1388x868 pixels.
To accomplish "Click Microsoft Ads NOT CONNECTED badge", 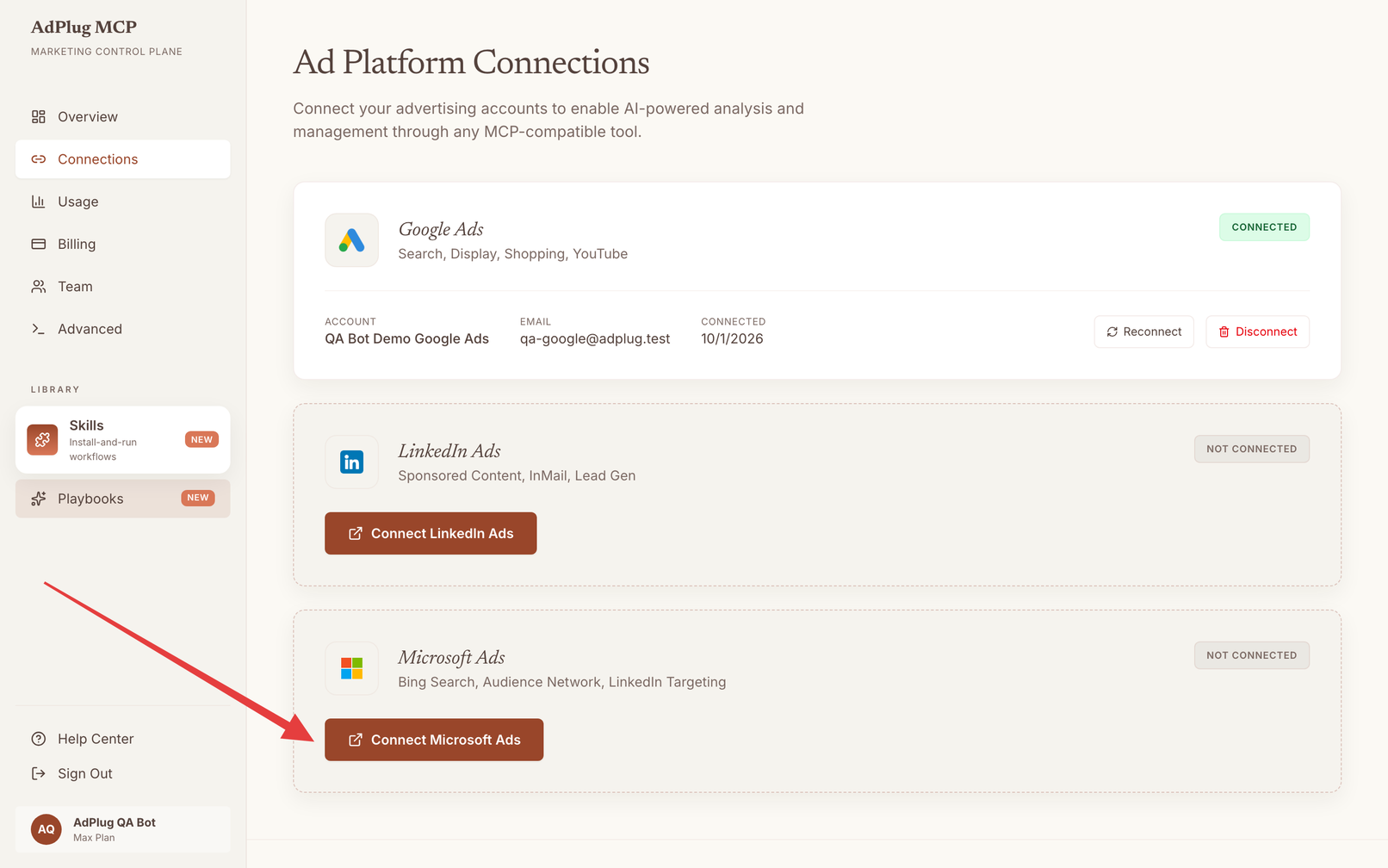I will [x=1251, y=655].
